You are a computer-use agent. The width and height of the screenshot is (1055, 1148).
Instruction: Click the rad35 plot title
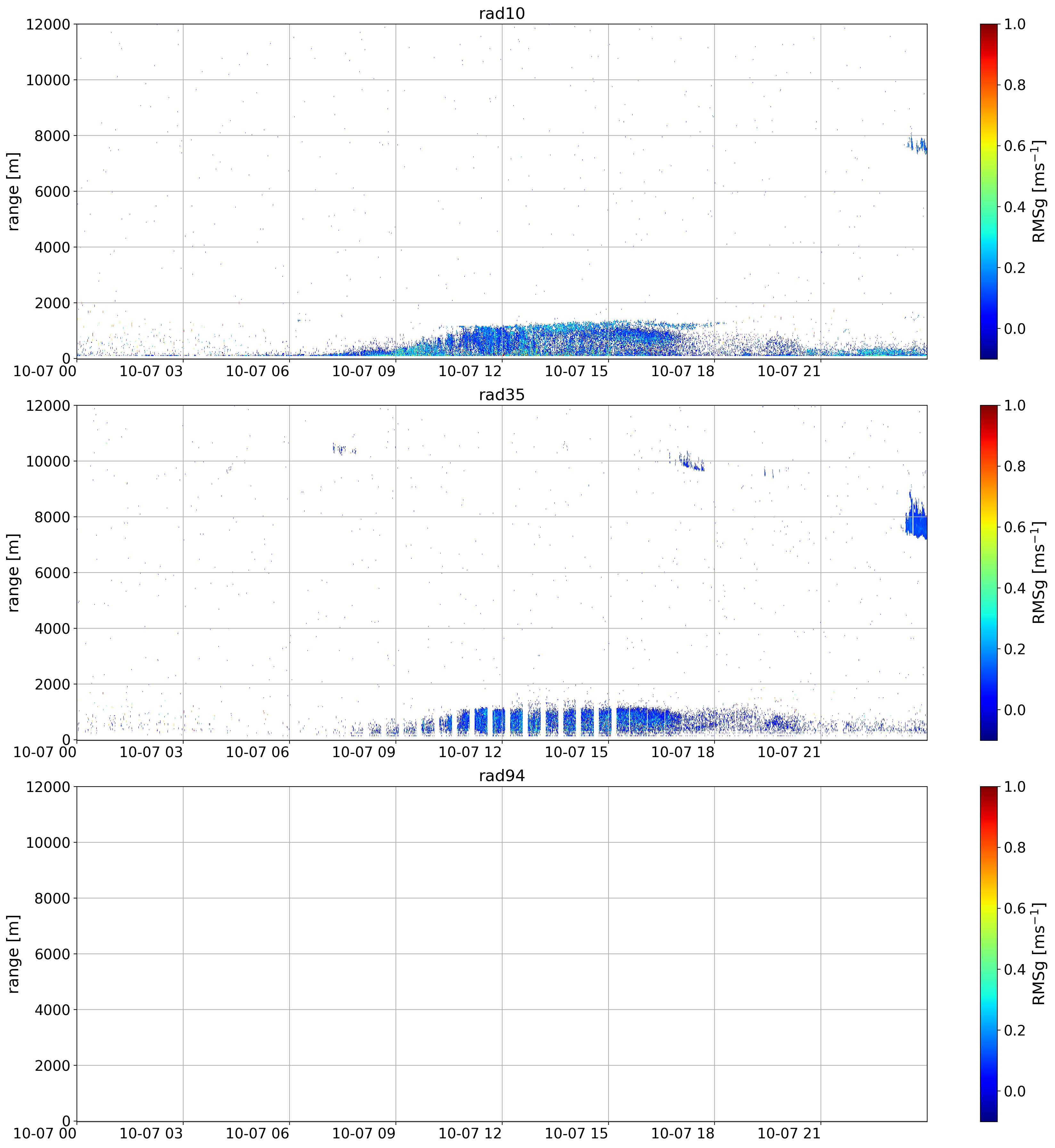coord(501,395)
